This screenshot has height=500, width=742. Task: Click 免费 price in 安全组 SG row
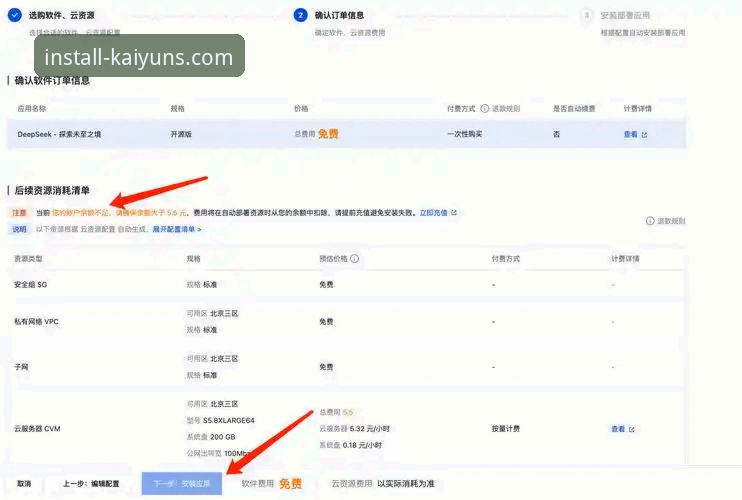326,285
